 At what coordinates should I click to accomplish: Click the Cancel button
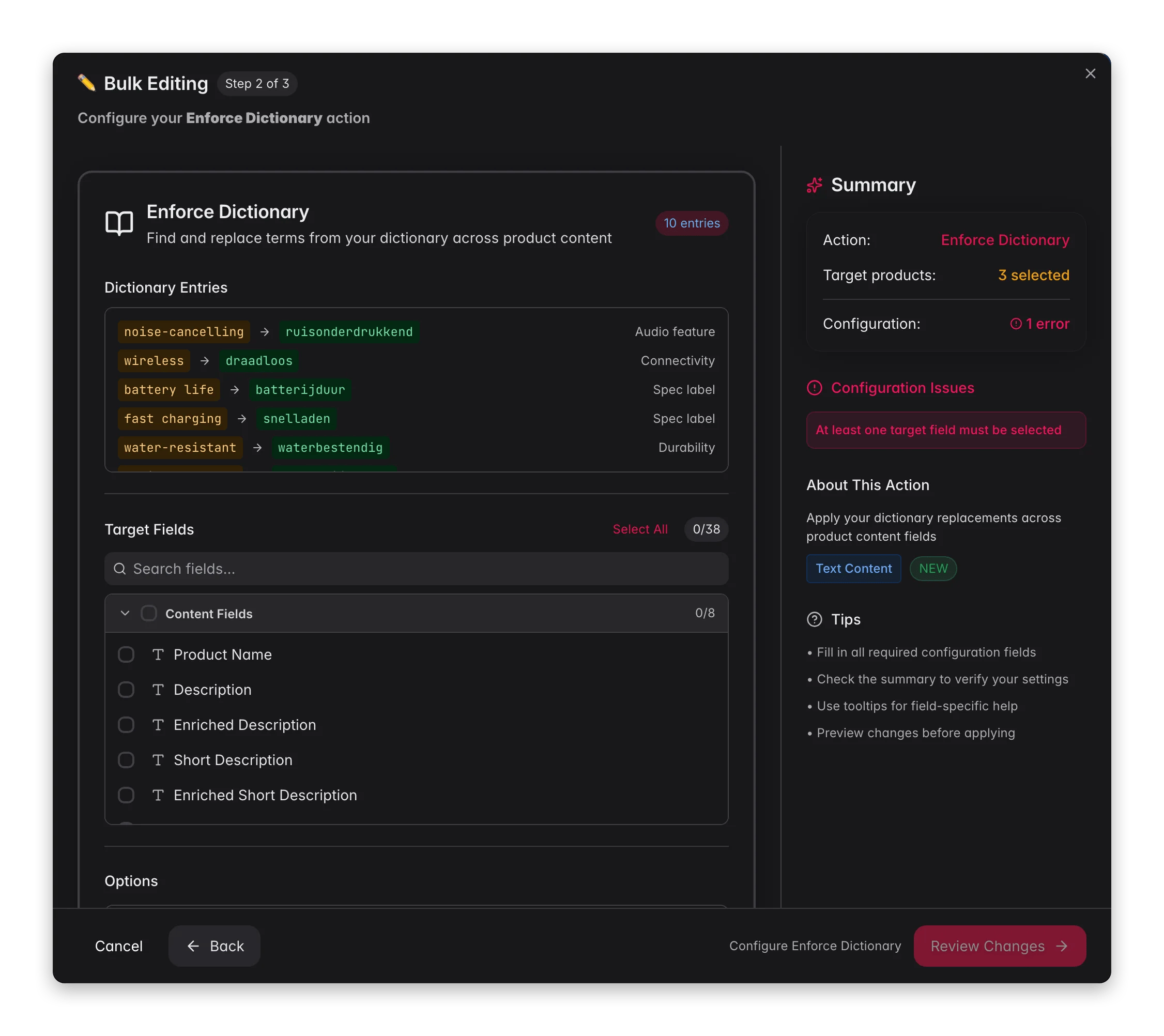(x=118, y=946)
